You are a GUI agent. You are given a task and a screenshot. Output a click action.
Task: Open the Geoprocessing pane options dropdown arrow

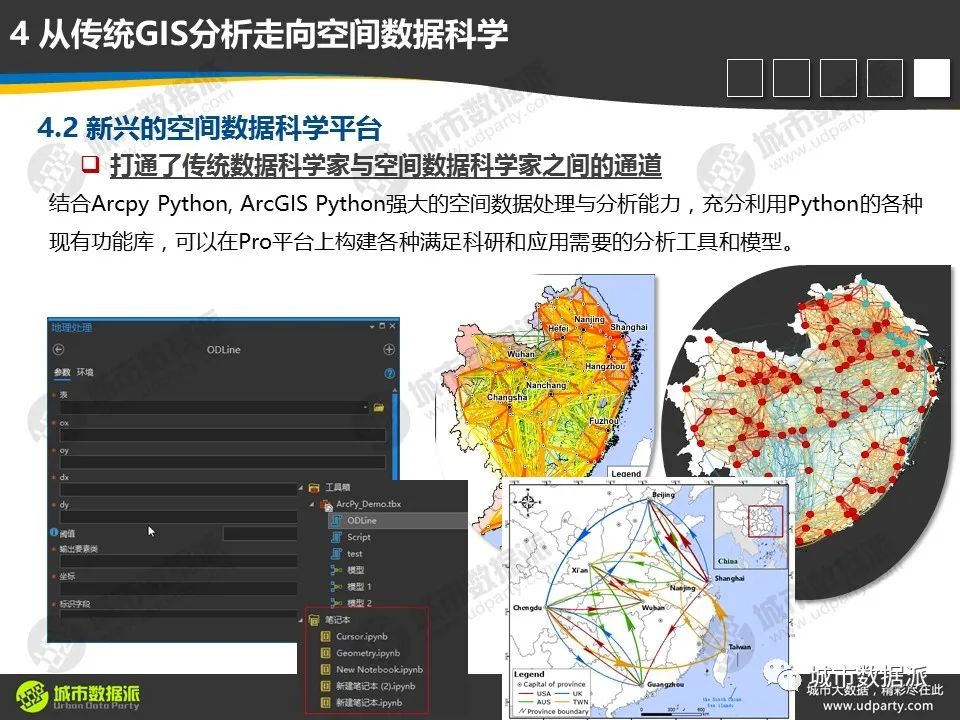point(372,326)
